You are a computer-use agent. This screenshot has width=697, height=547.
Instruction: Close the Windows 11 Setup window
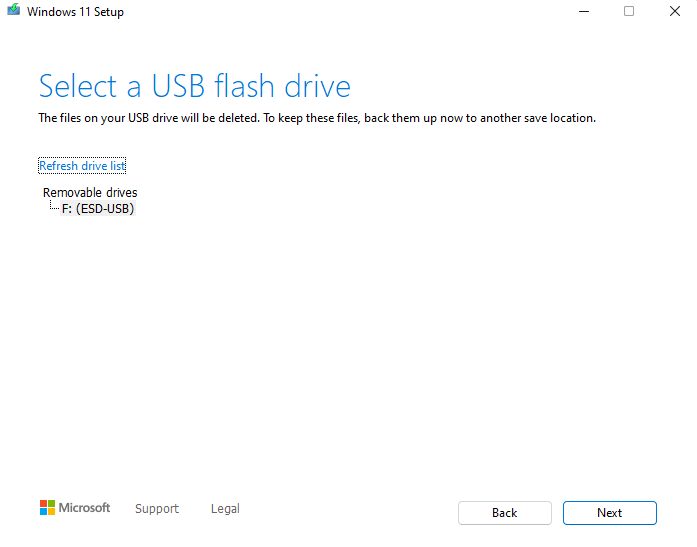(x=674, y=11)
